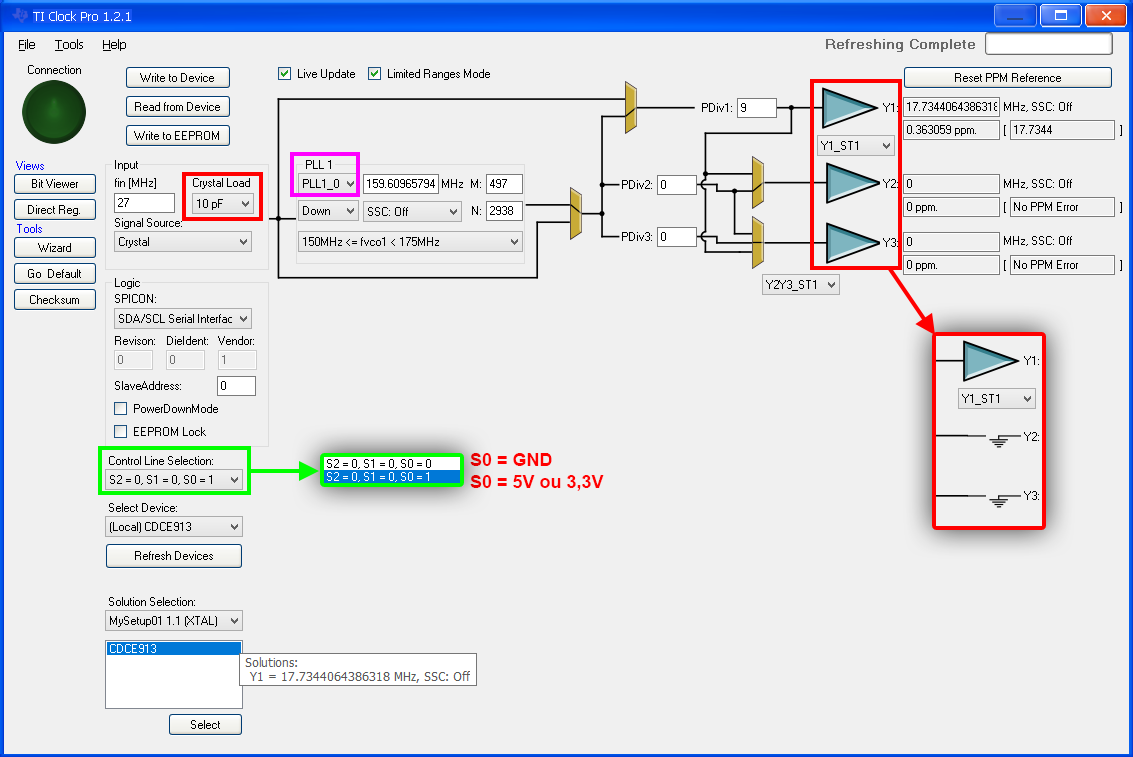Open the PLL1_0 dropdown
Screen dimensions: 1133x757
pos(328,184)
